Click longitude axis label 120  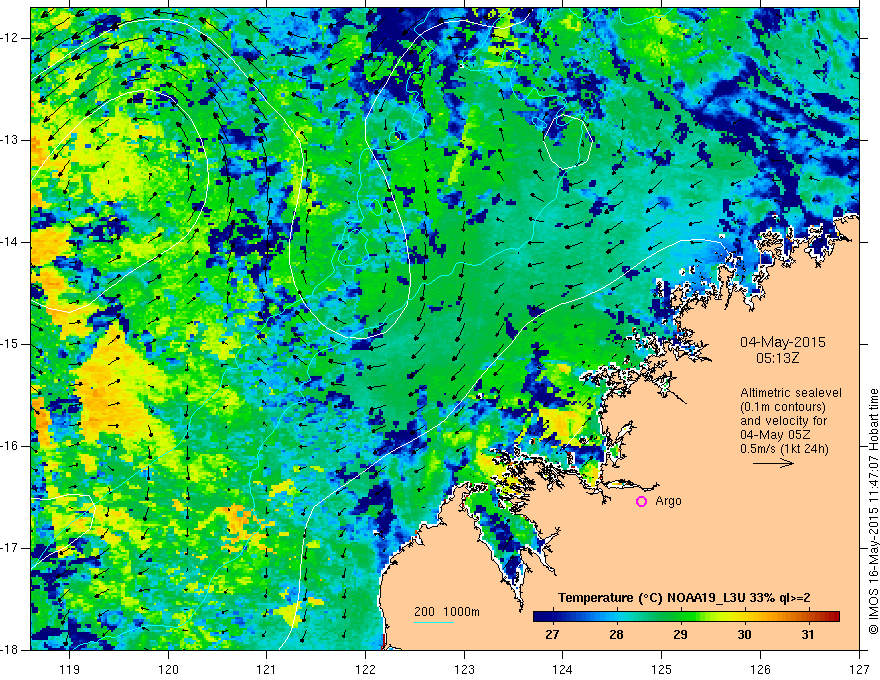pos(168,669)
